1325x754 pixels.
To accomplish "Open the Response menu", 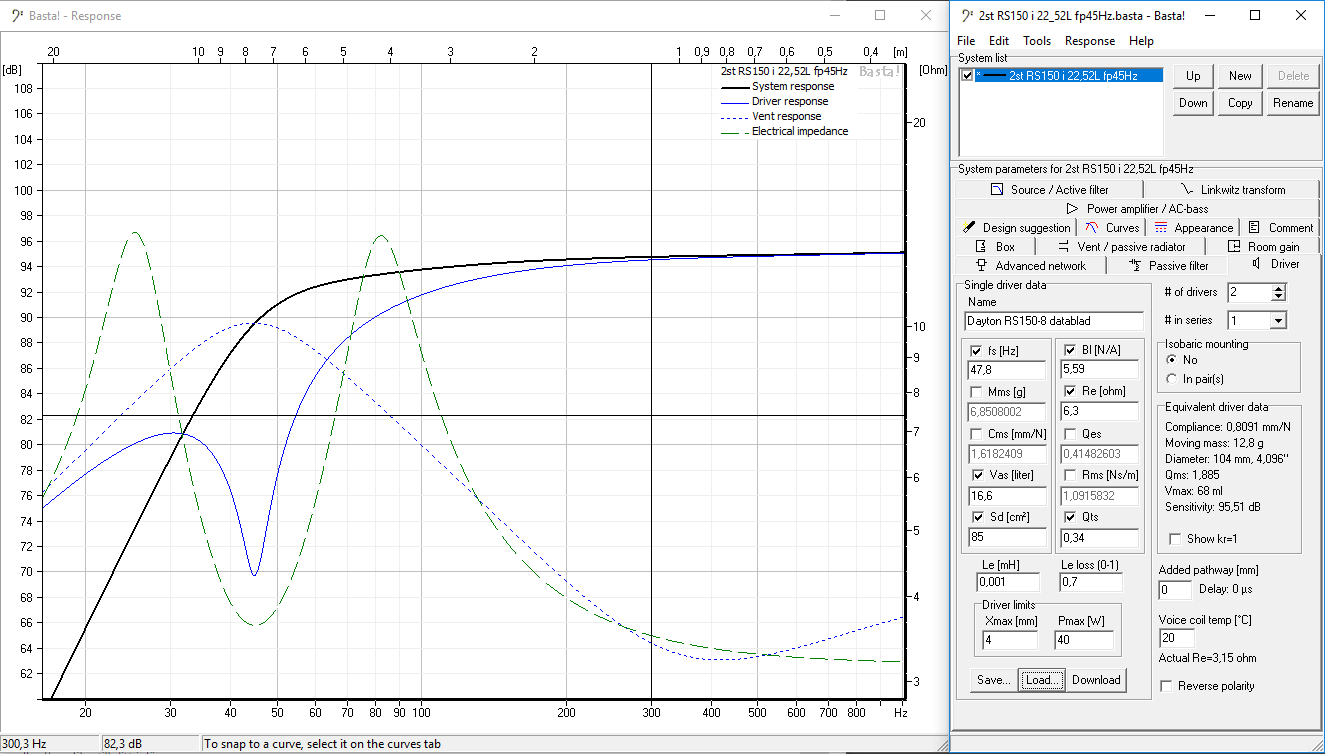I will 1090,41.
